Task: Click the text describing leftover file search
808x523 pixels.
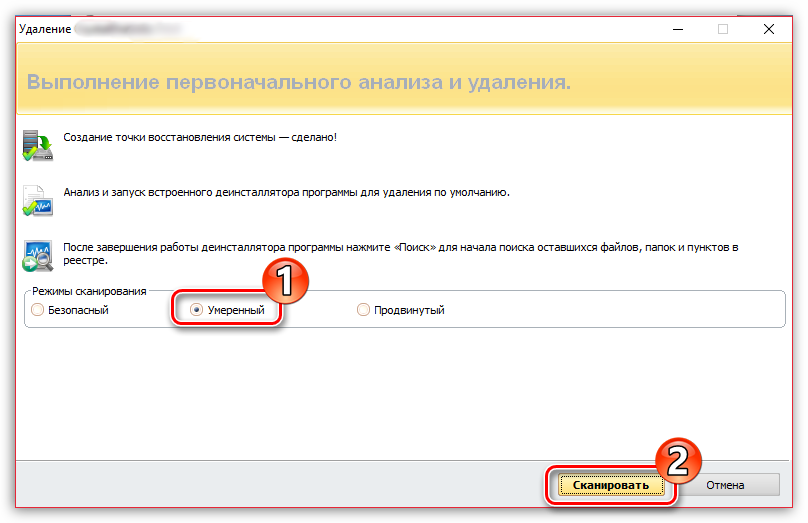Action: (400, 252)
